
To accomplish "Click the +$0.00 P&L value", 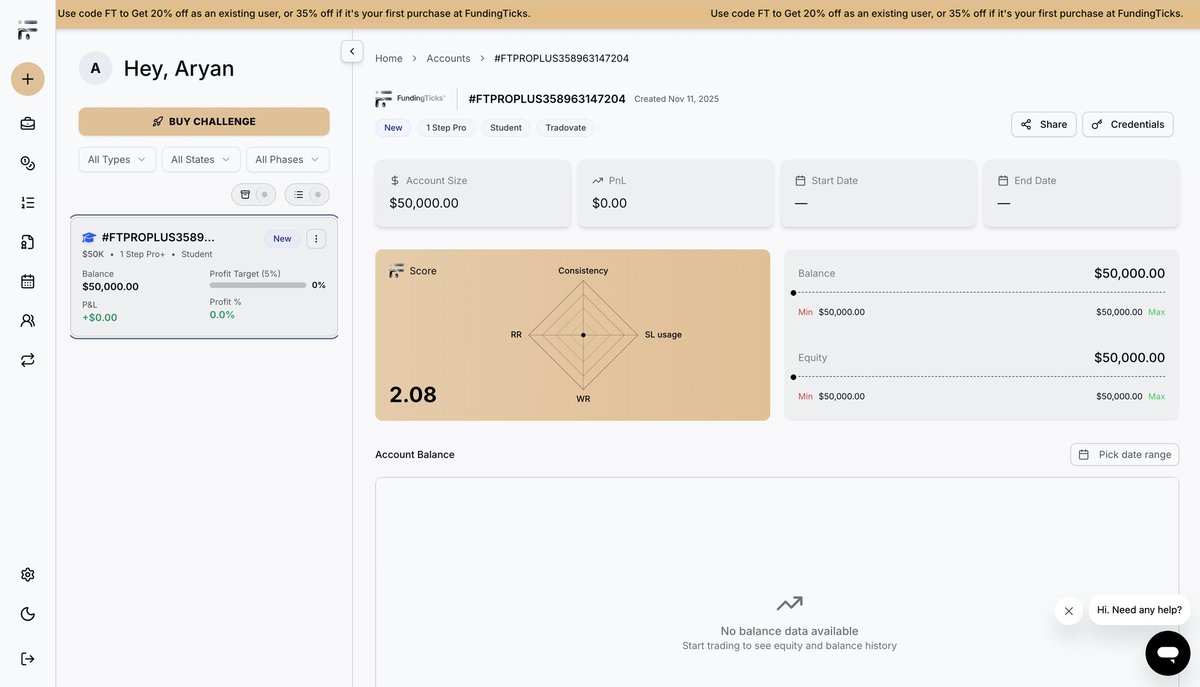I will pyautogui.click(x=100, y=317).
